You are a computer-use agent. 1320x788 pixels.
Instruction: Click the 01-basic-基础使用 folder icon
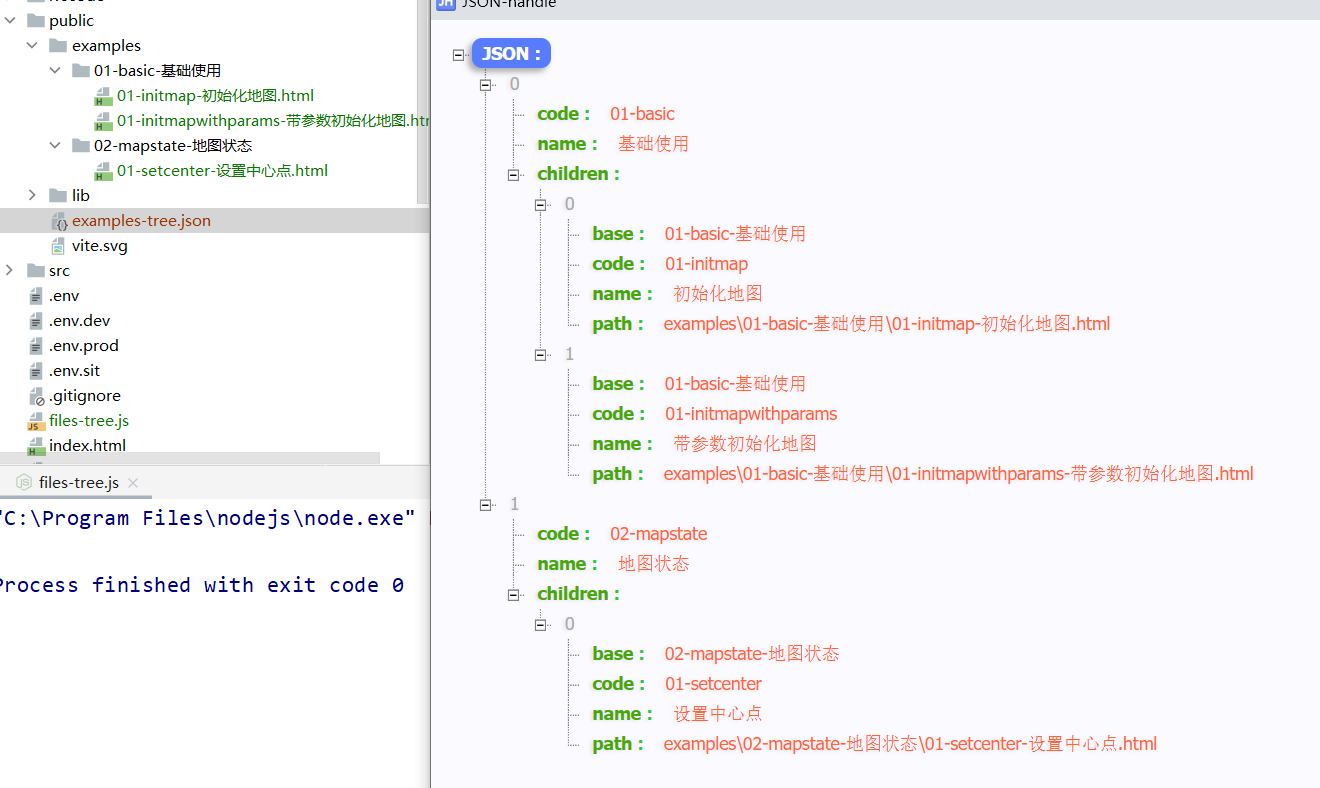81,70
